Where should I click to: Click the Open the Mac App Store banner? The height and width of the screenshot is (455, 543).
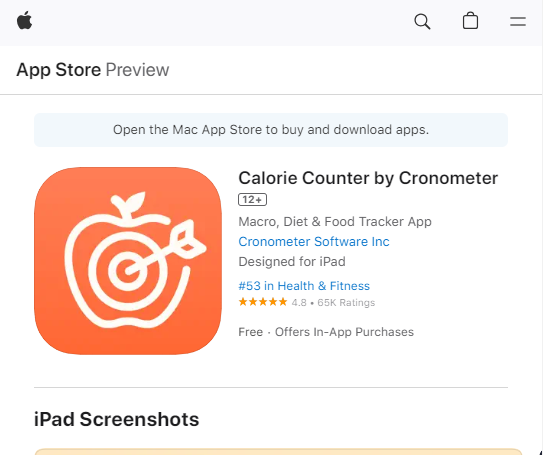(271, 130)
